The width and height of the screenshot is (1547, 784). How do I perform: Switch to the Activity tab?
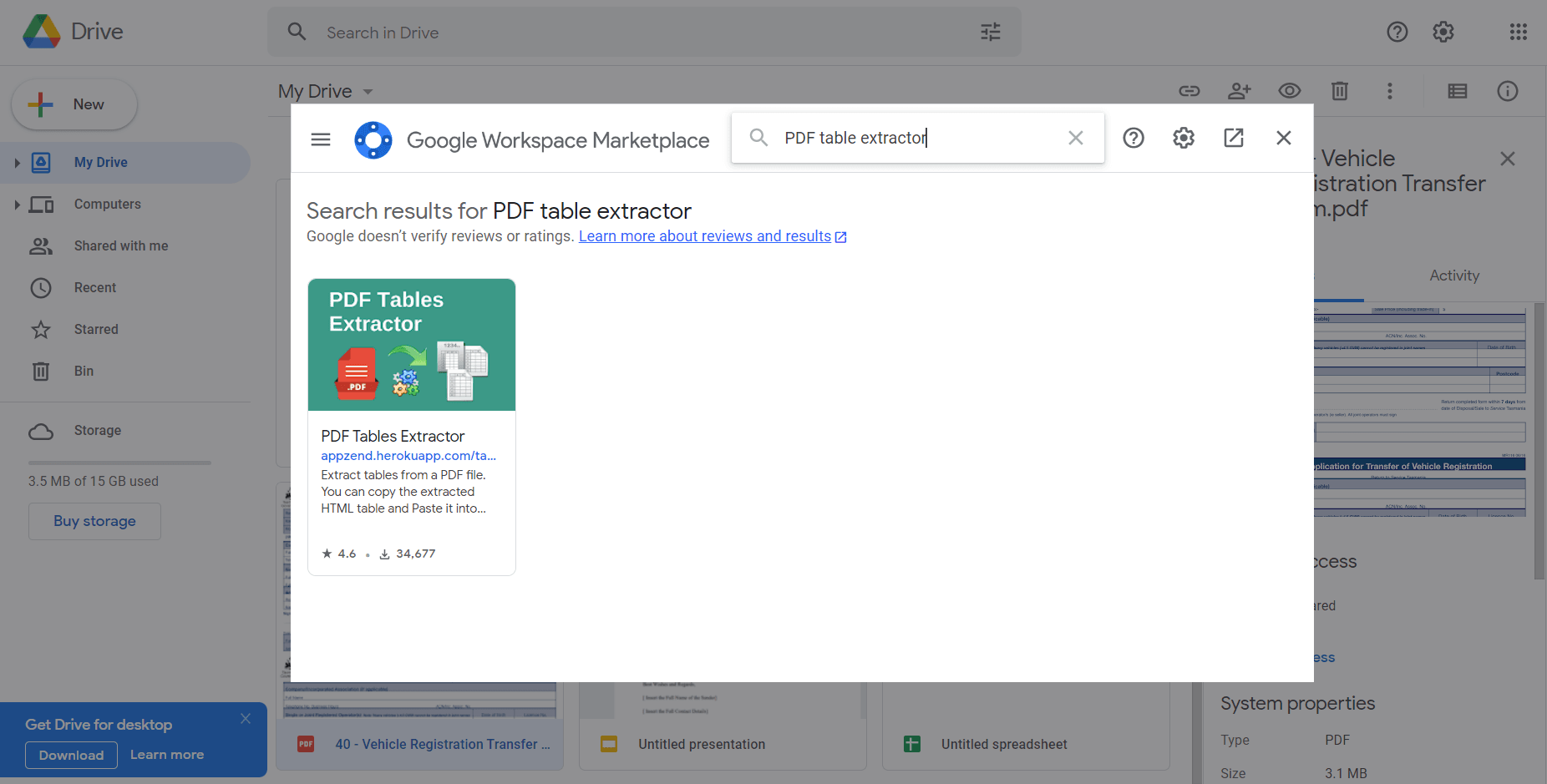1454,276
